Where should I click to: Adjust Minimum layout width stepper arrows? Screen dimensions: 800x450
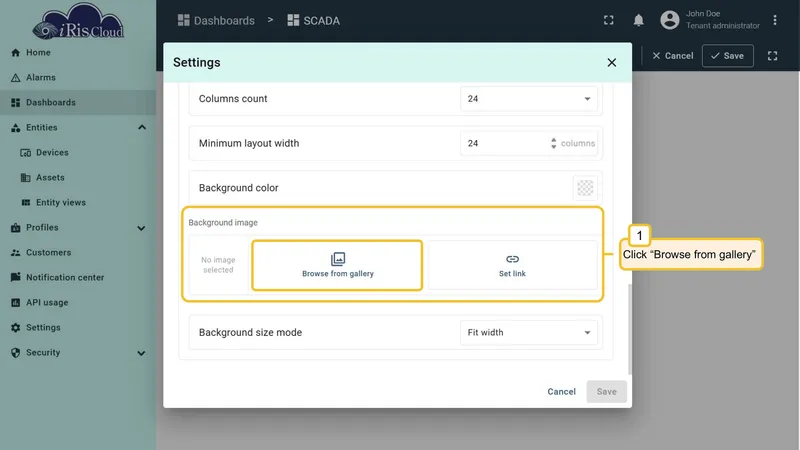(554, 143)
